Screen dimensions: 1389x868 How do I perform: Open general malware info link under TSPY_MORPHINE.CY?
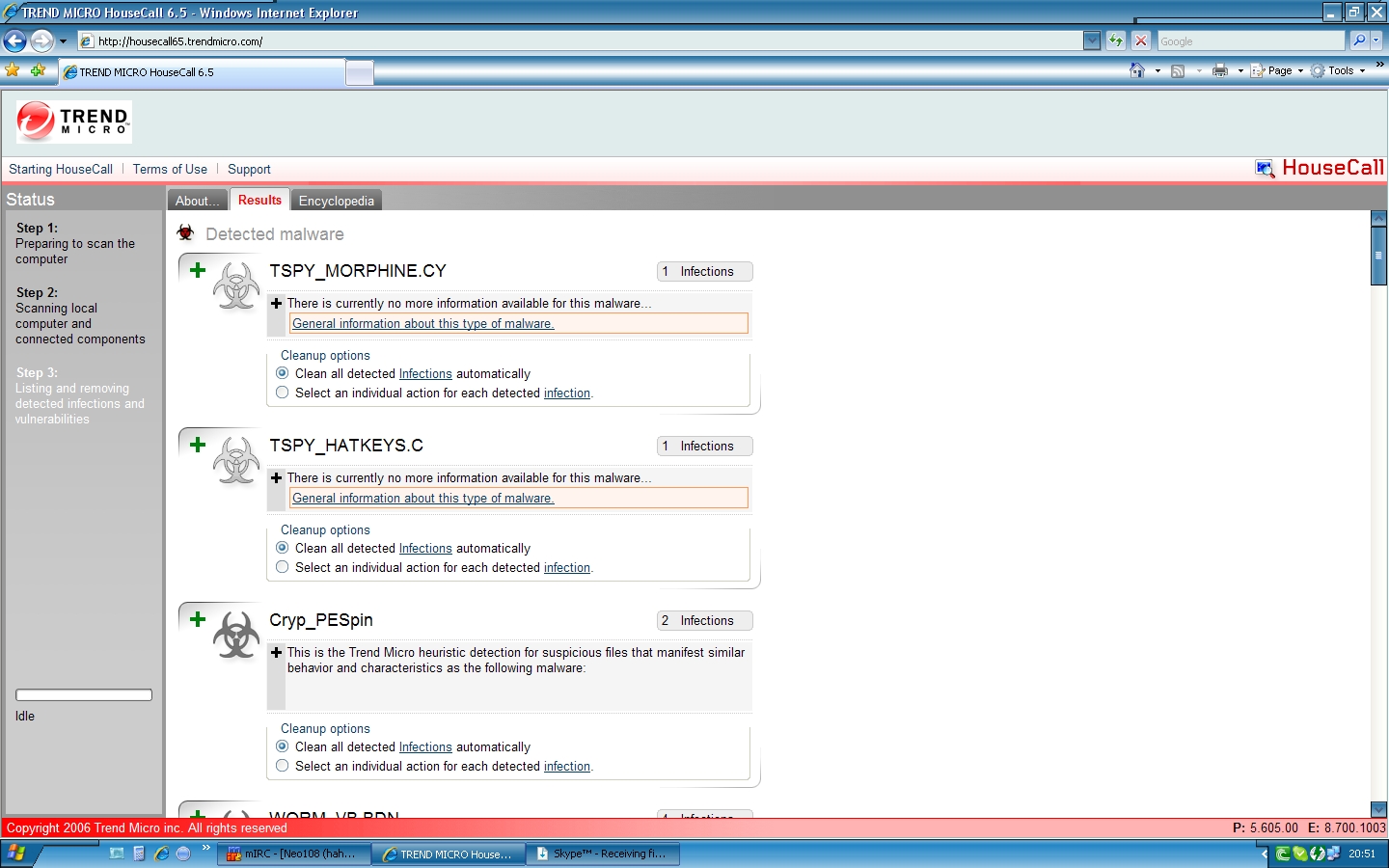[423, 324]
